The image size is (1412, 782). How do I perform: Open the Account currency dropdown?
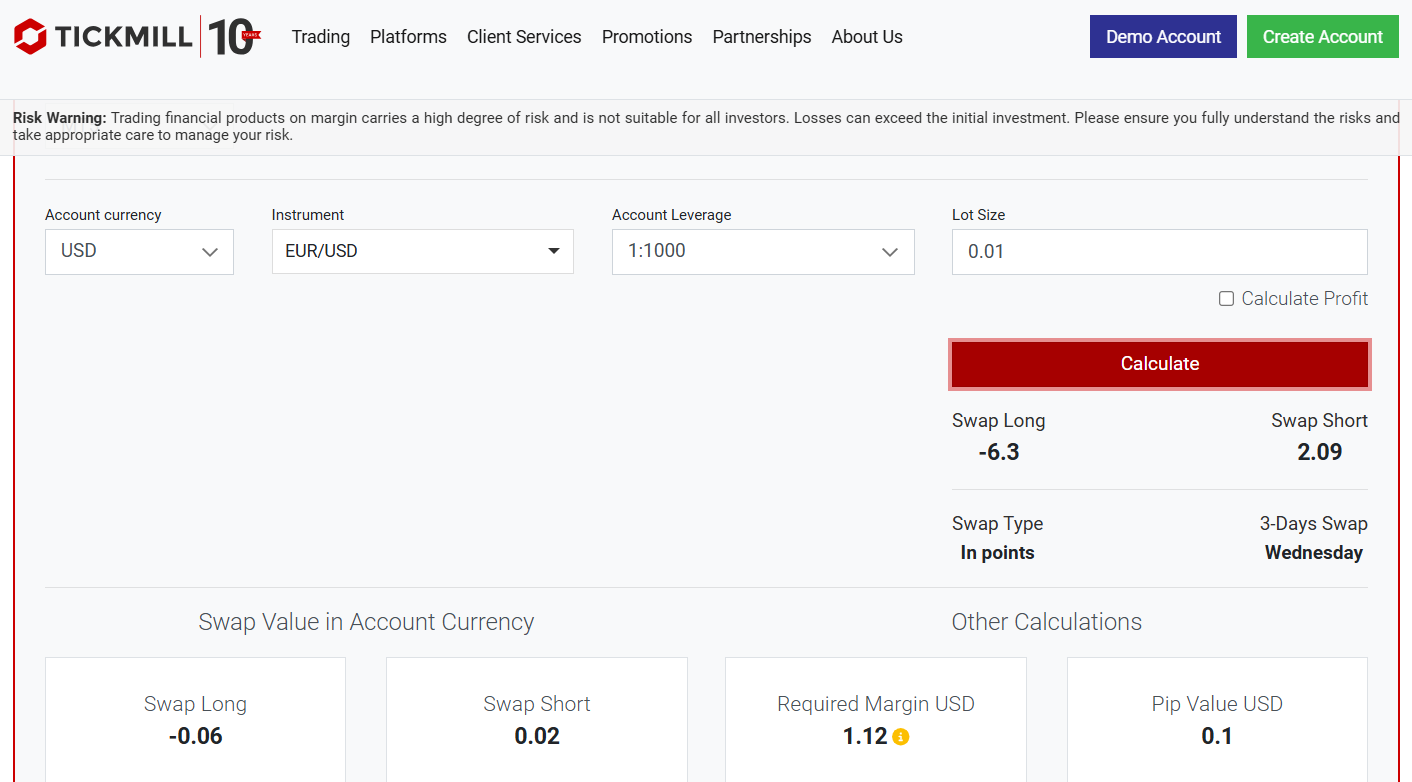(x=139, y=252)
